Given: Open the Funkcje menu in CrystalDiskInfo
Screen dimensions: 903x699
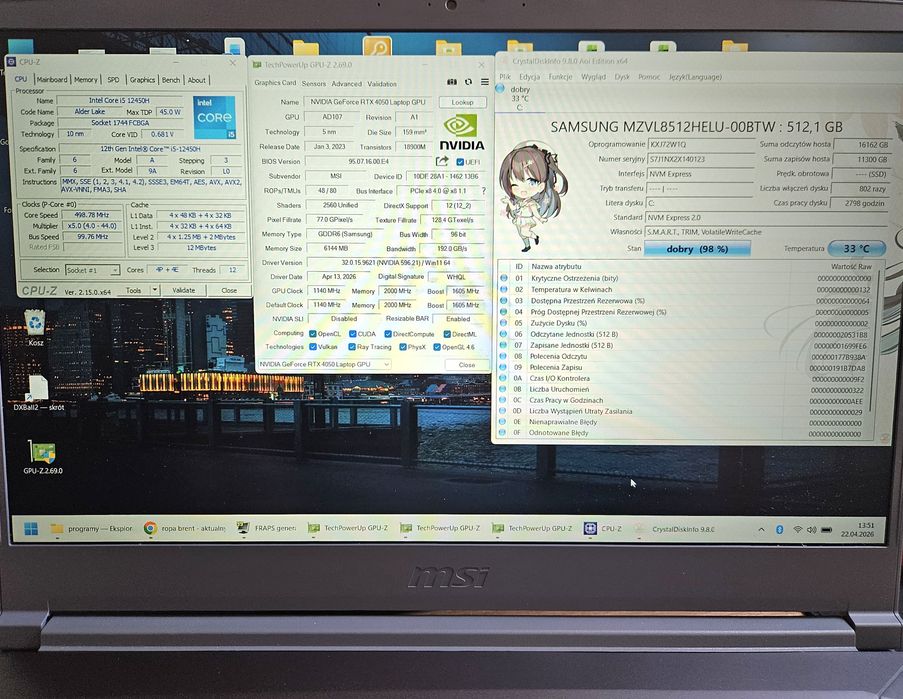Looking at the screenshot, I should (560, 77).
